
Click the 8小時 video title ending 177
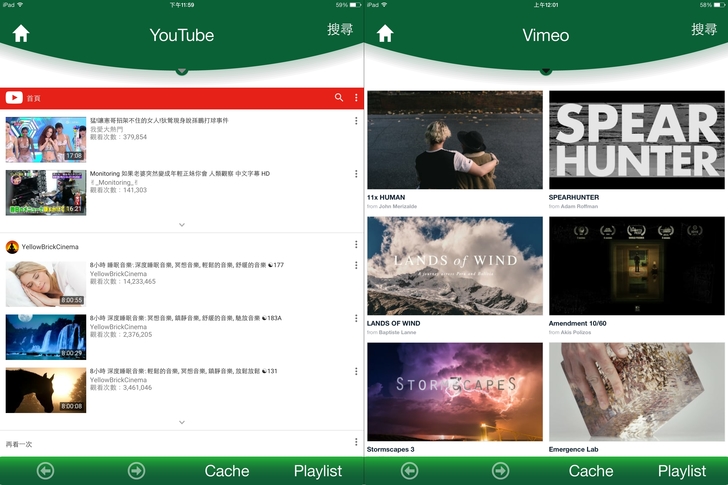187,265
